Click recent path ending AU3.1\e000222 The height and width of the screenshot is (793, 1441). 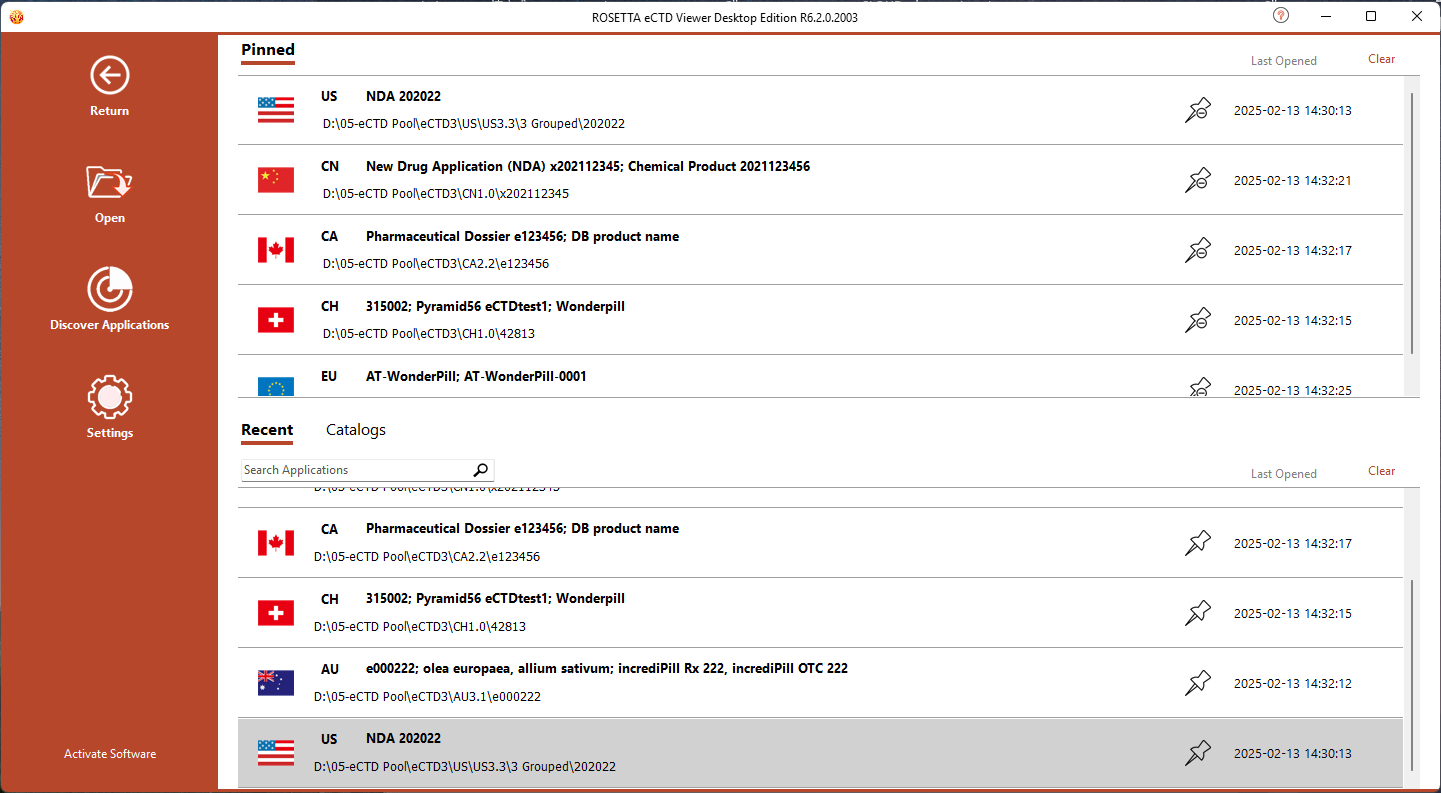click(427, 697)
